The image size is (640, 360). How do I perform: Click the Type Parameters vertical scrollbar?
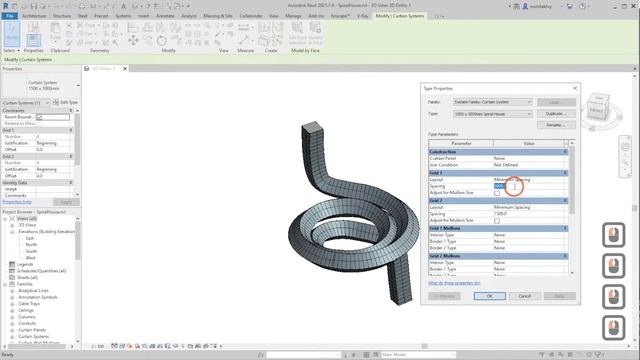tap(572, 180)
